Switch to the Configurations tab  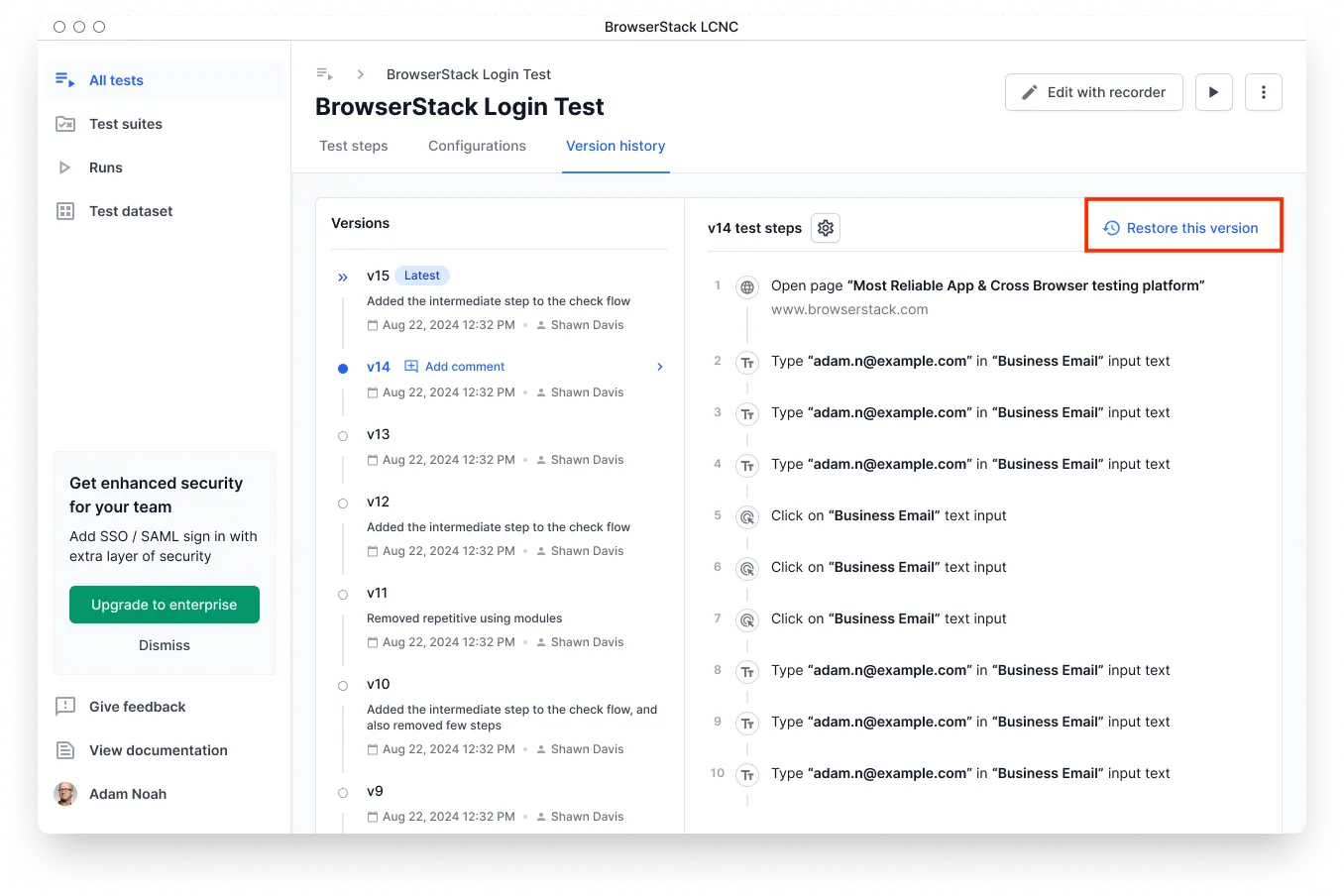477,146
